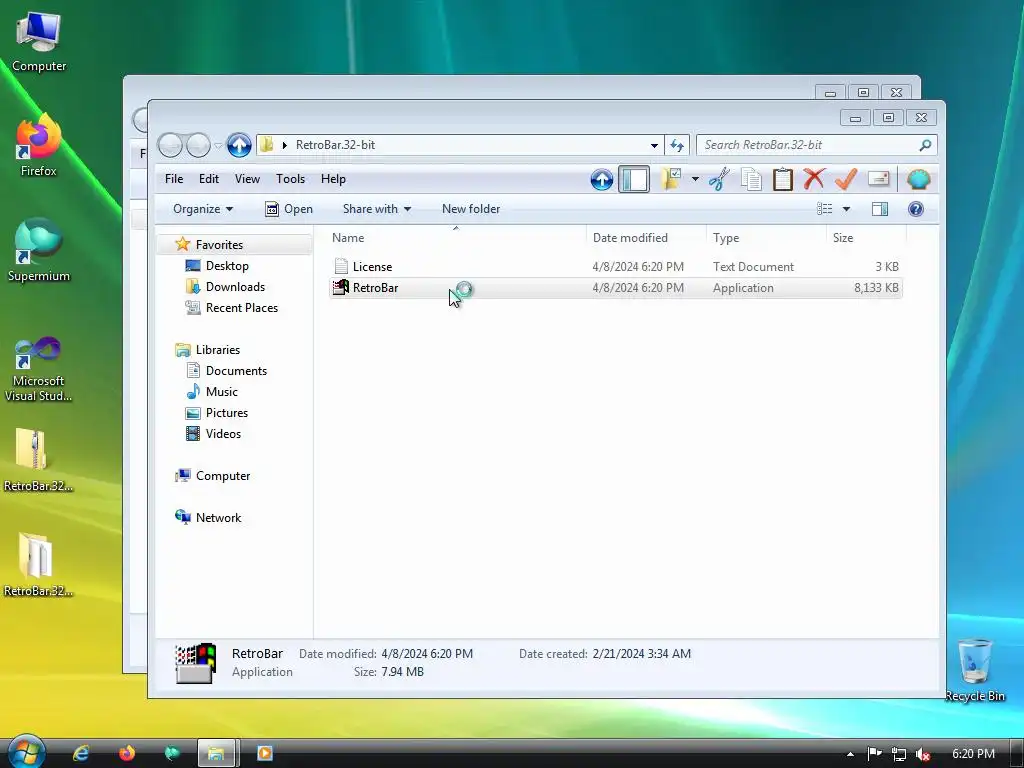The height and width of the screenshot is (768, 1024).
Task: Open Folder Options icon in the toolbar
Action: 671,179
